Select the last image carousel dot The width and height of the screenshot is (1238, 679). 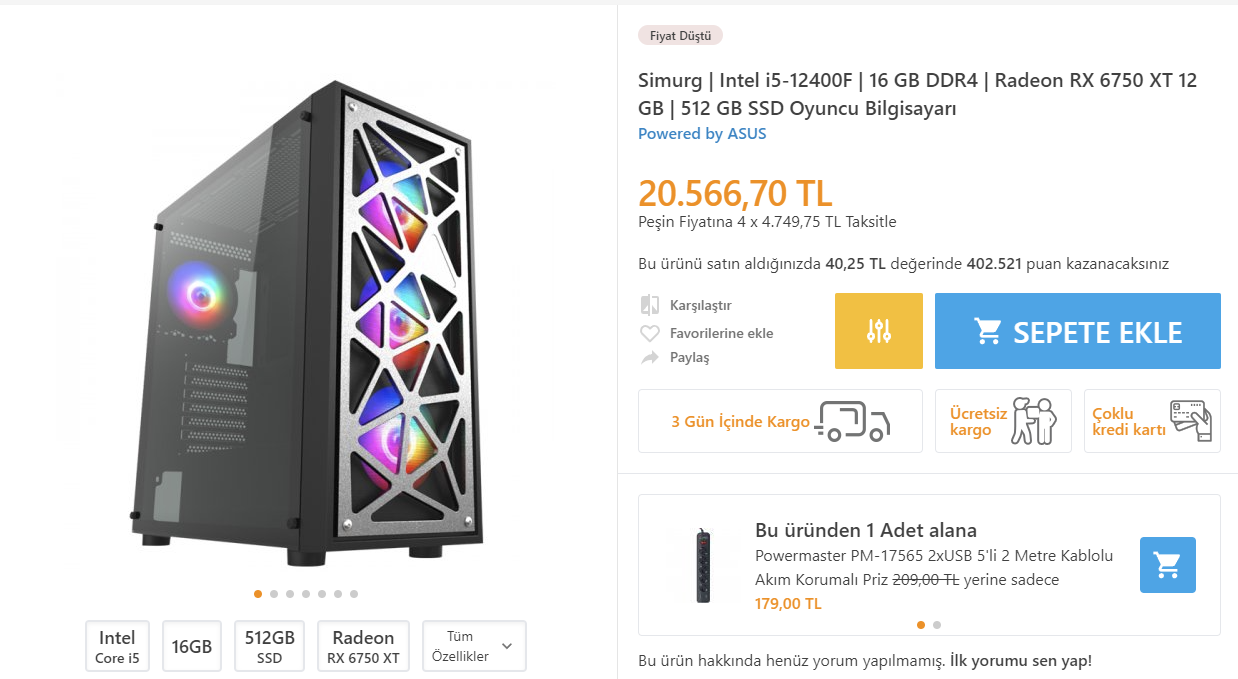coord(354,594)
